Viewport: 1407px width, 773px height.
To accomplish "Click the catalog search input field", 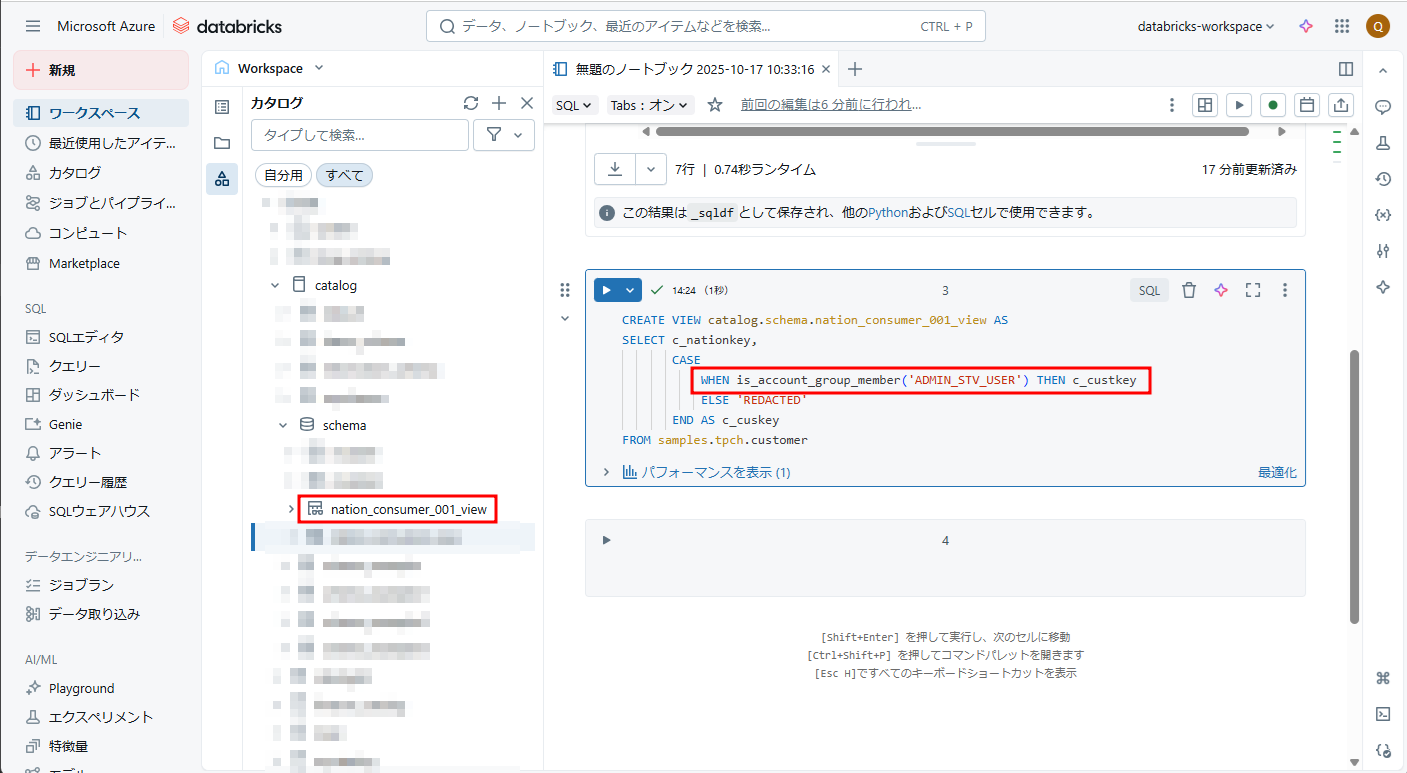I will 360,135.
